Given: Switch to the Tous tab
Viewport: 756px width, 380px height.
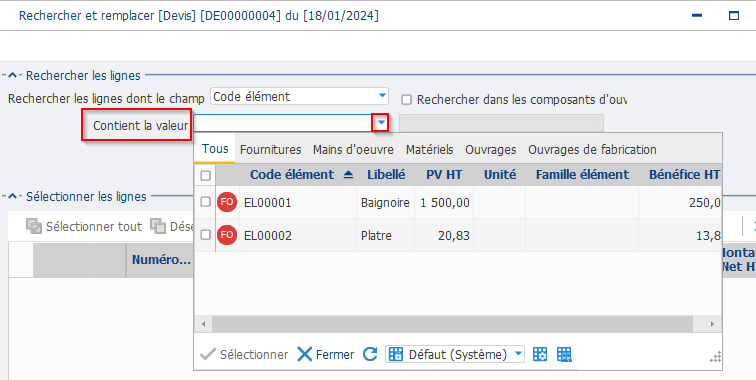Looking at the screenshot, I should coord(215,149).
